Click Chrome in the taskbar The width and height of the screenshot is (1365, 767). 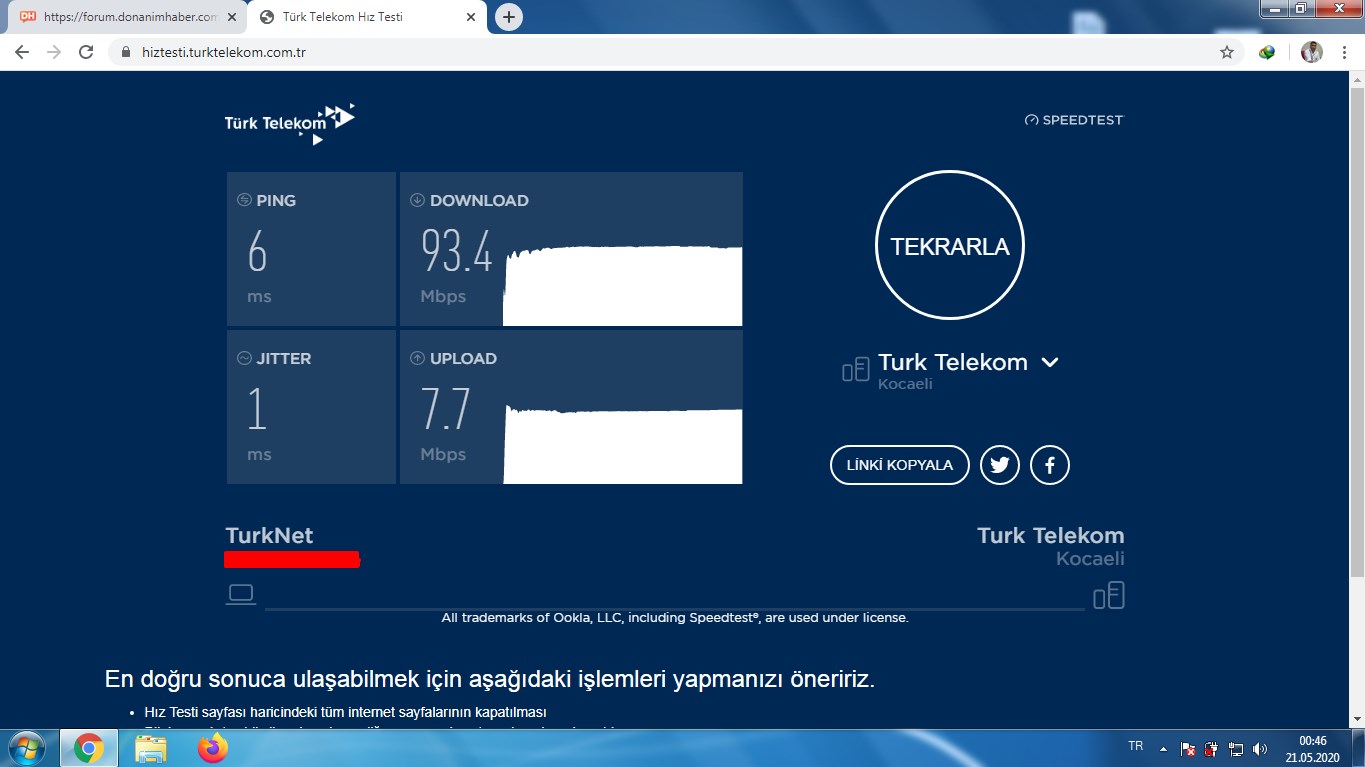88,748
